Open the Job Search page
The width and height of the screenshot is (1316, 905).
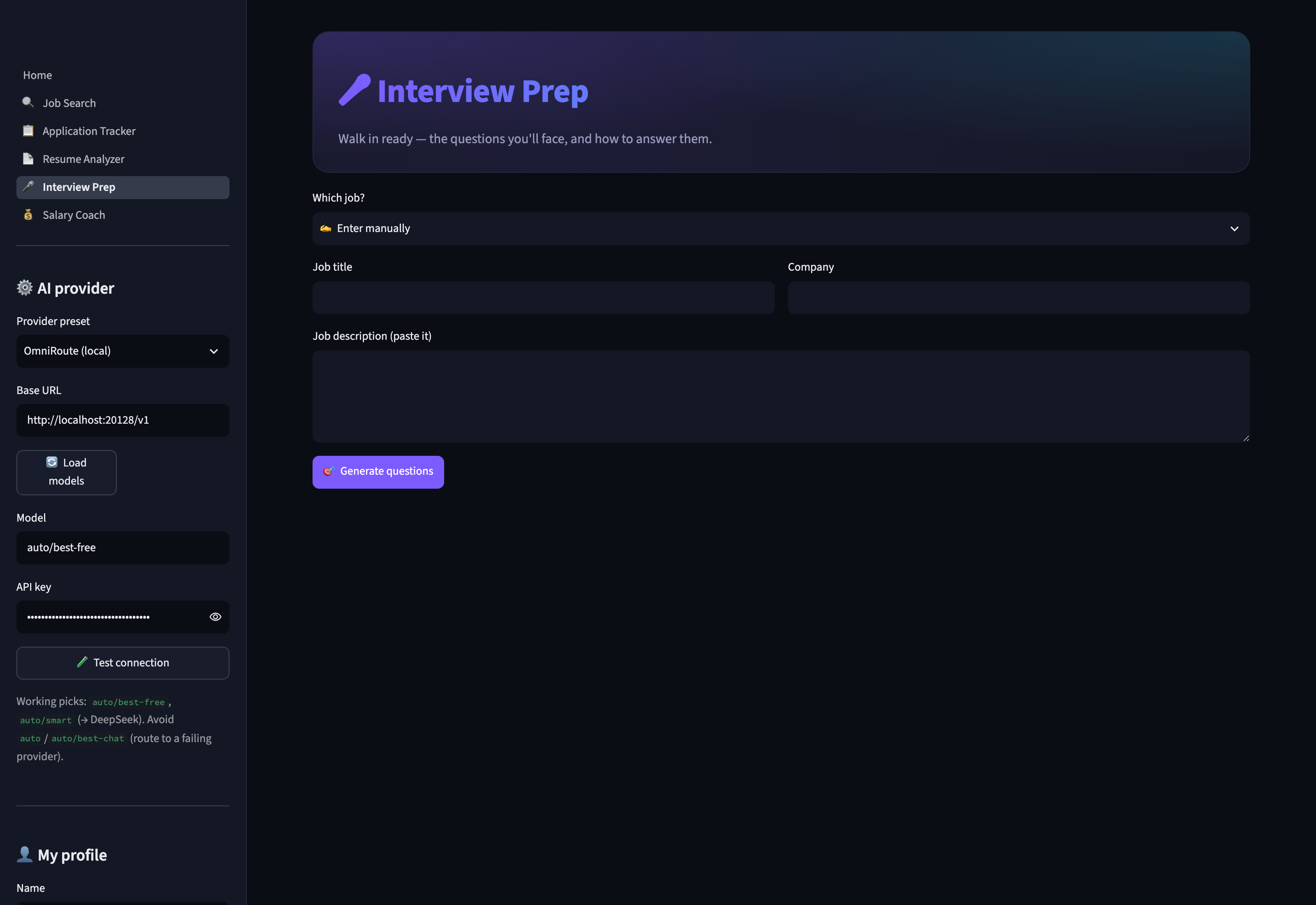123,102
